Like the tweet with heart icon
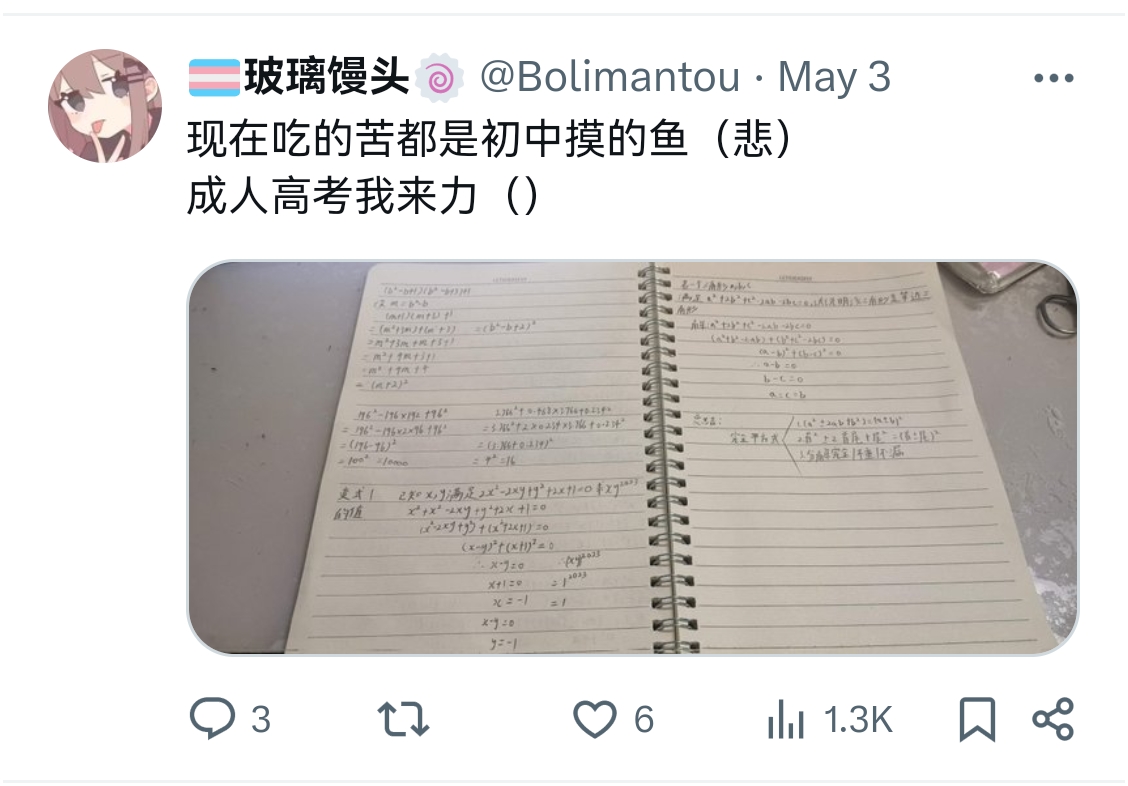 pyautogui.click(x=594, y=719)
